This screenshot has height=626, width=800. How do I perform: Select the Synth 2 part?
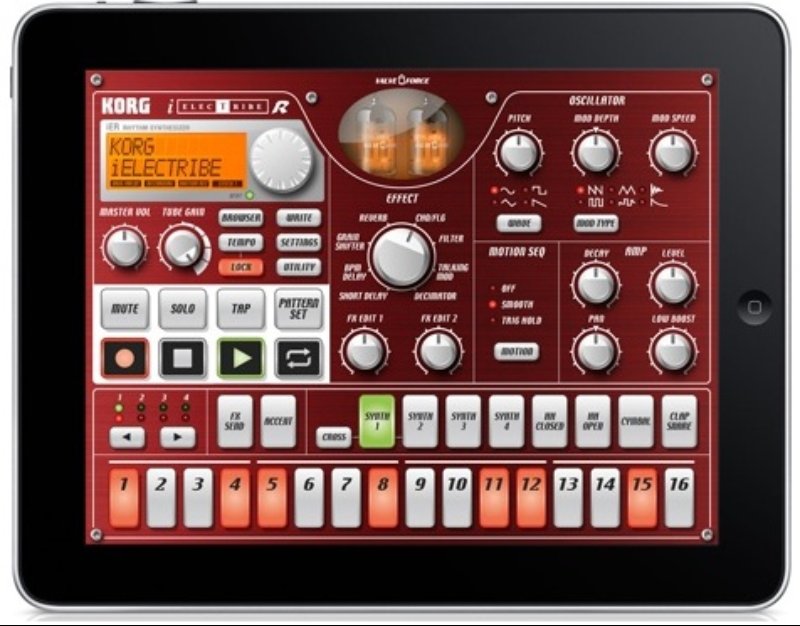pyautogui.click(x=420, y=421)
